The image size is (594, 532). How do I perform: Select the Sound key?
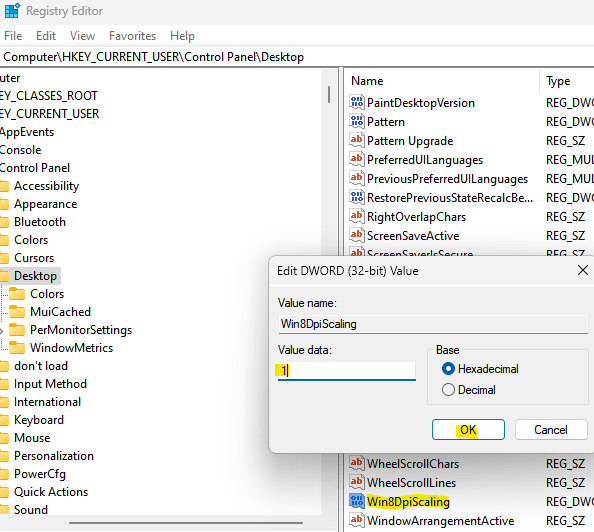(31, 510)
